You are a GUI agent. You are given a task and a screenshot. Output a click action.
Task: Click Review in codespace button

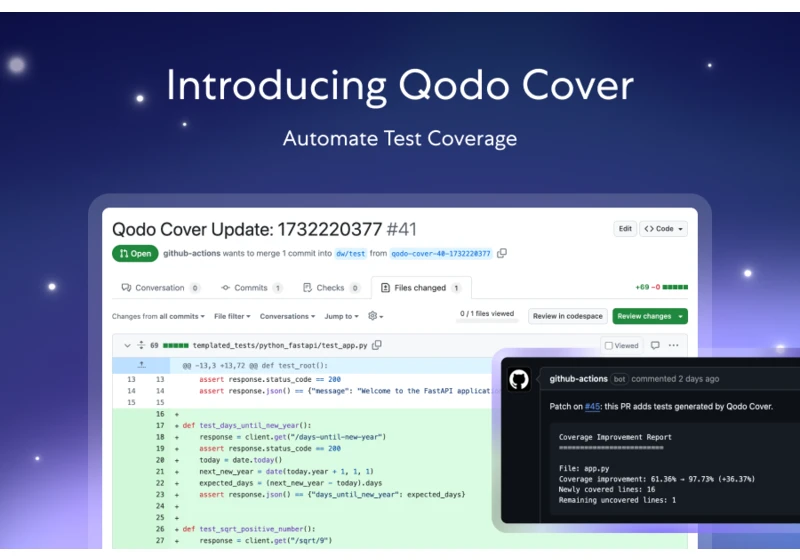click(x=567, y=316)
